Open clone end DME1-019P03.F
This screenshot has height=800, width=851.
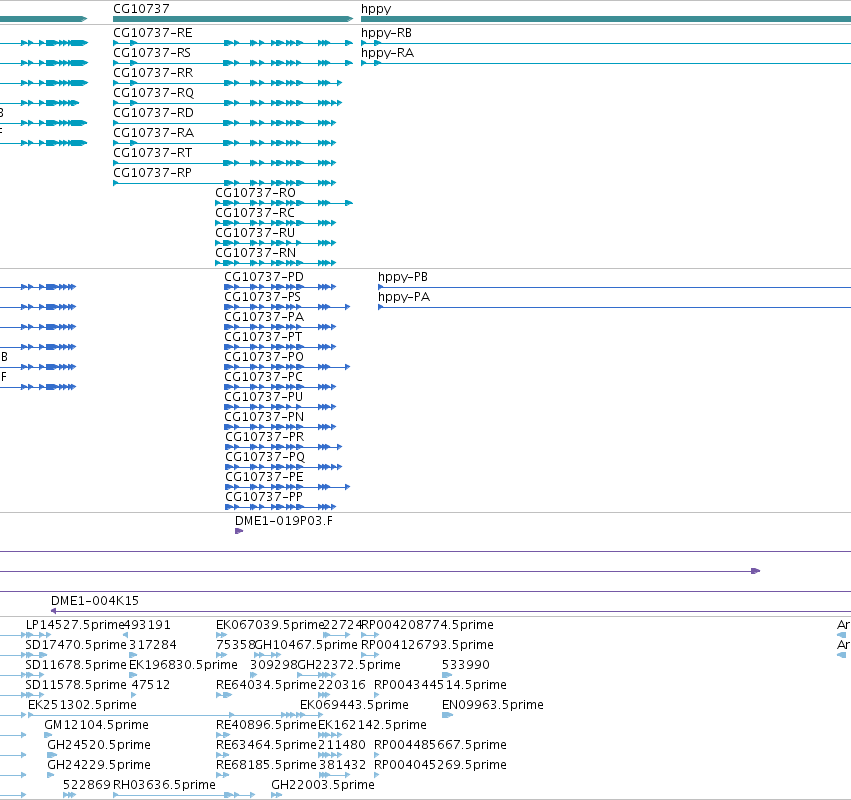(x=284, y=521)
